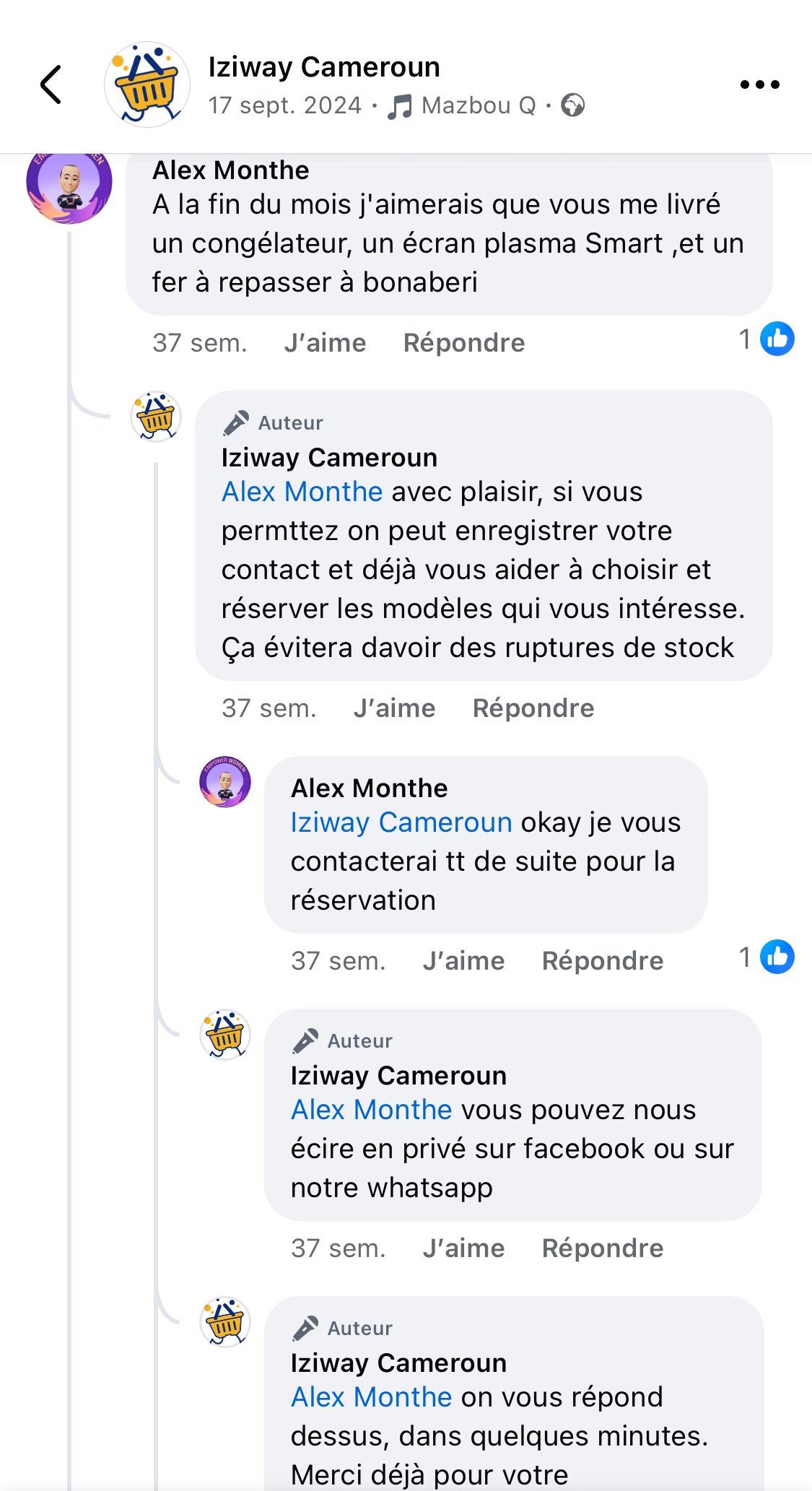Open the blue Iziway Cameroun mention in Alex's reply

[x=401, y=822]
